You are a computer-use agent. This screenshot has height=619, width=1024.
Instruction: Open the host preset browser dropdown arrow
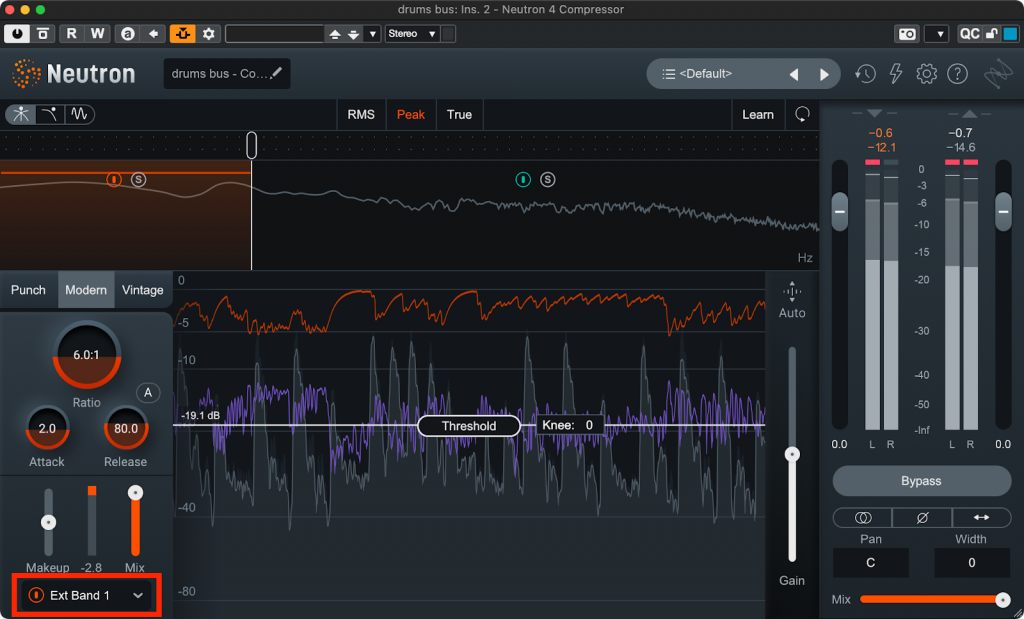tap(372, 34)
